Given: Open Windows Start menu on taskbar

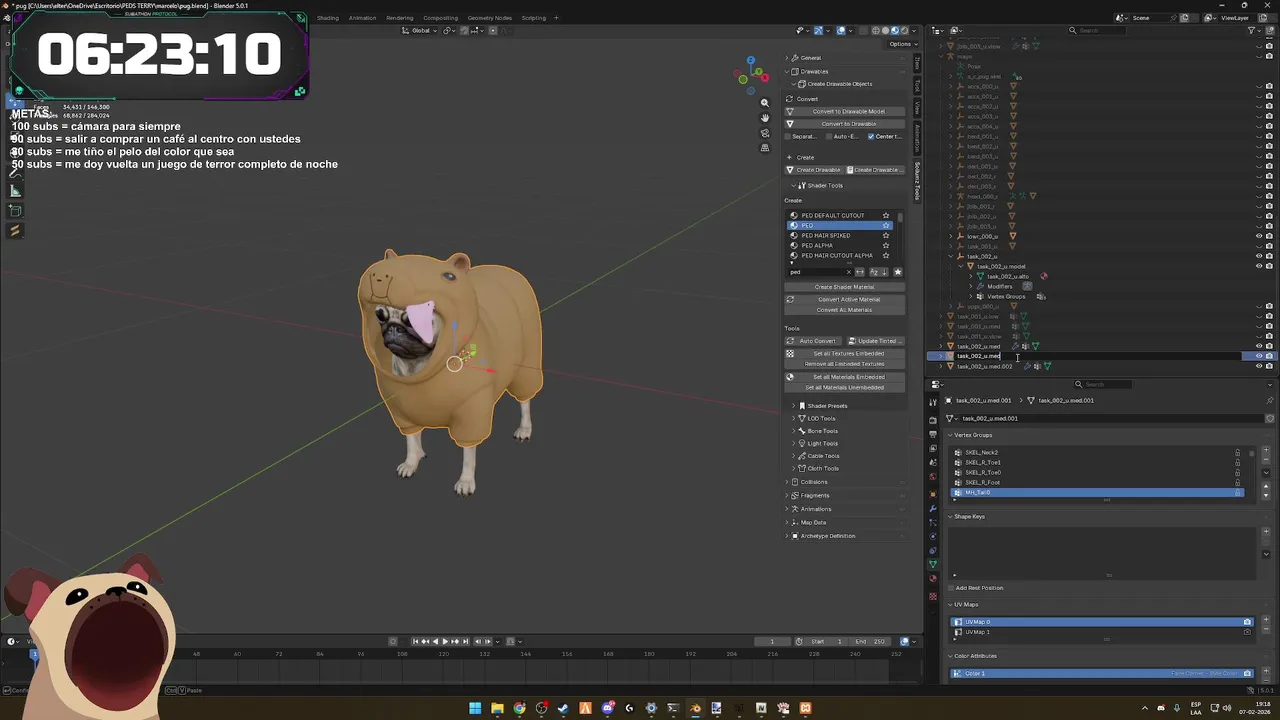Looking at the screenshot, I should pyautogui.click(x=475, y=708).
